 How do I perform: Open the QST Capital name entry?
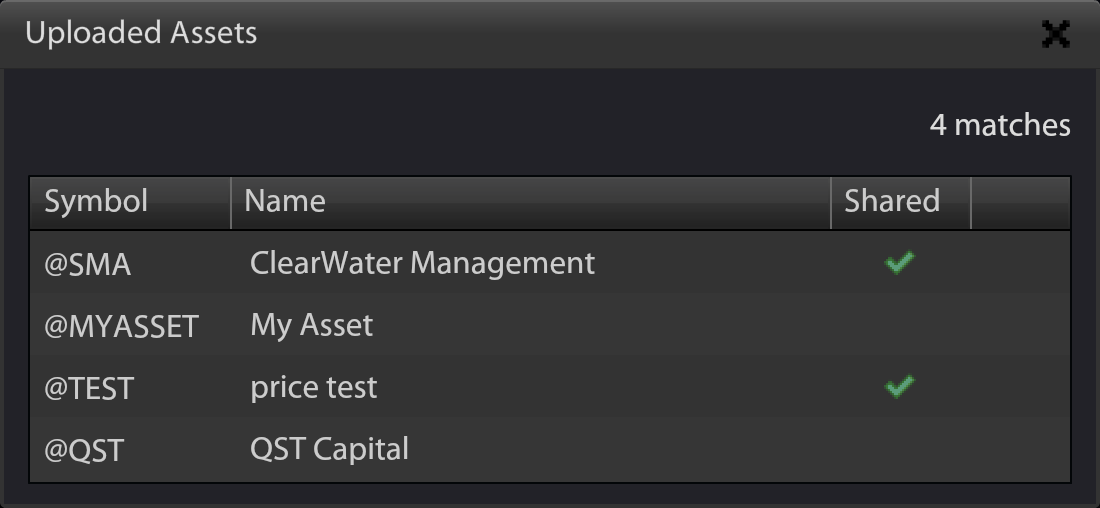[x=329, y=449]
